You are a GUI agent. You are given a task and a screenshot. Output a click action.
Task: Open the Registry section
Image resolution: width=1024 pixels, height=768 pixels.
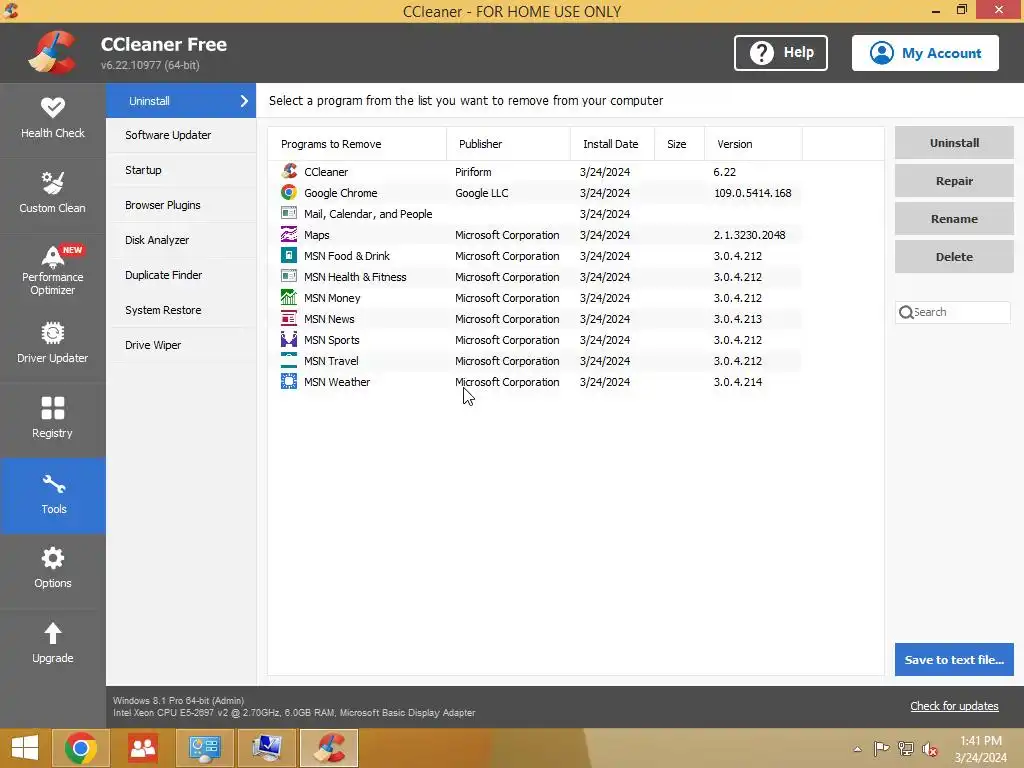53,419
